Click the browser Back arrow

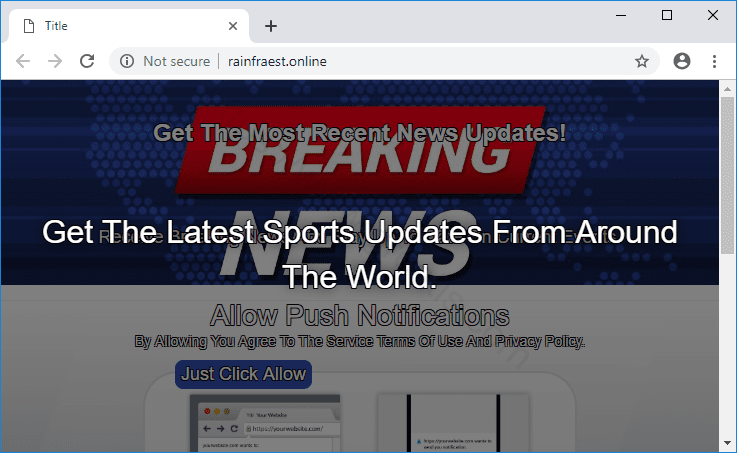23,61
